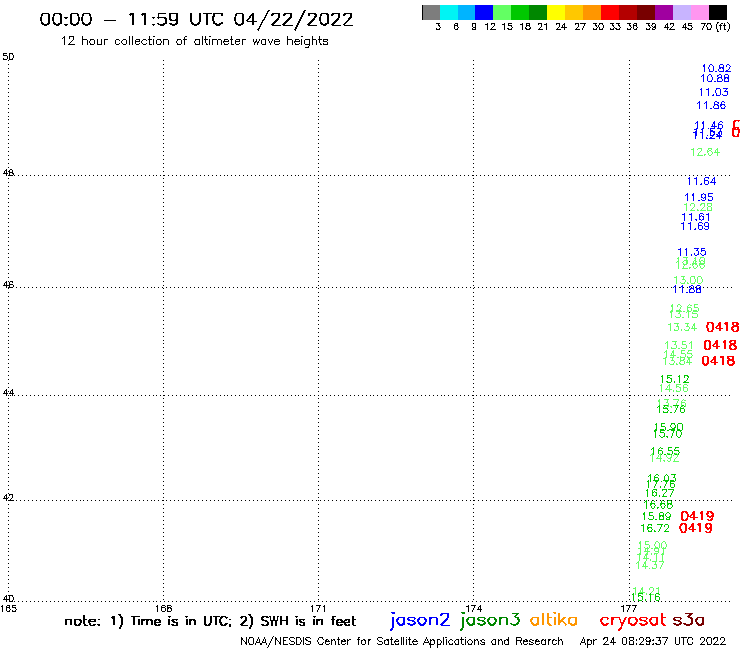Select the 11.03 reading
740x650 pixels.
714,92
